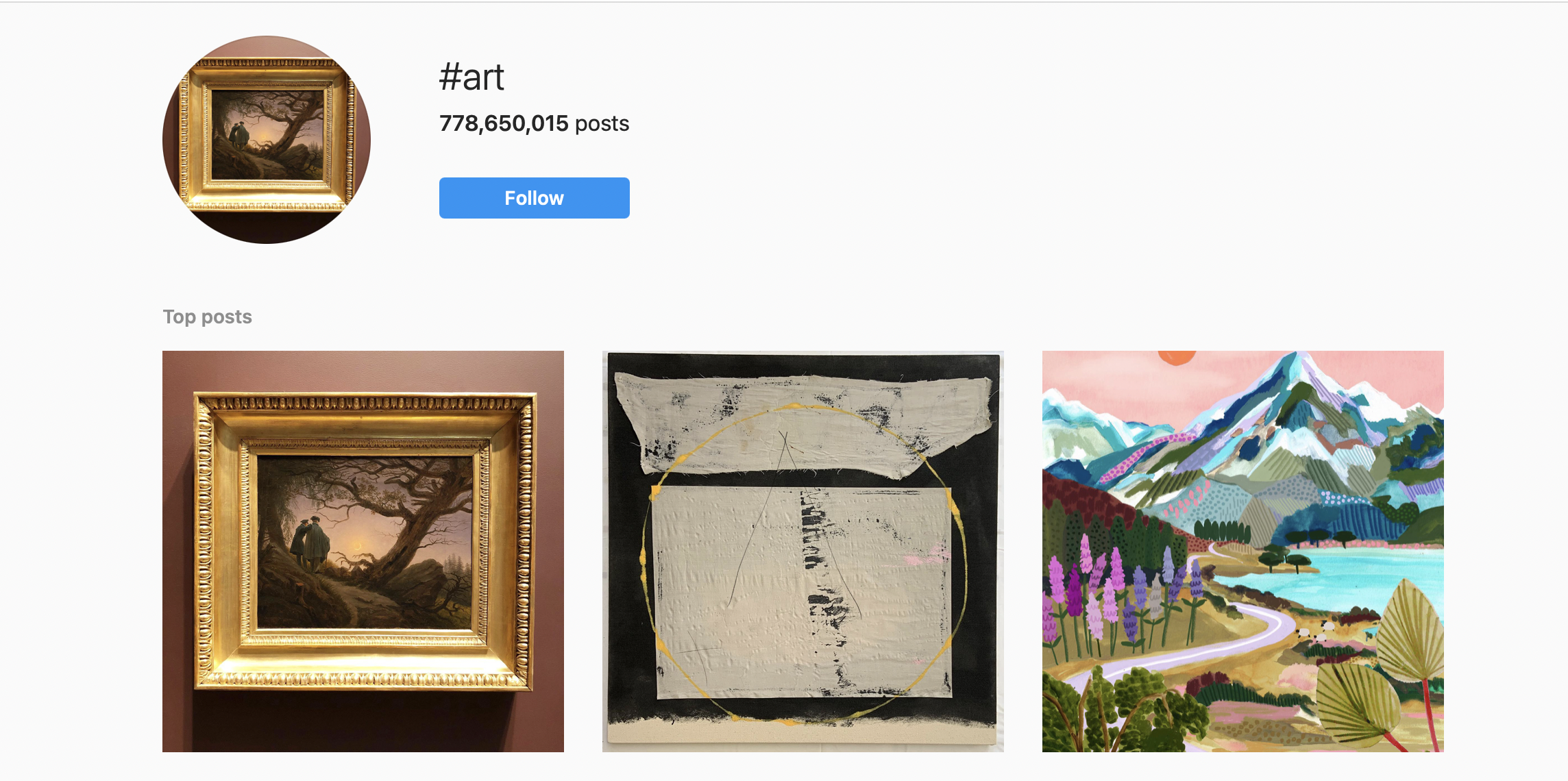Open the gold-framed painting post
This screenshot has width=1568, height=781.
(x=363, y=551)
